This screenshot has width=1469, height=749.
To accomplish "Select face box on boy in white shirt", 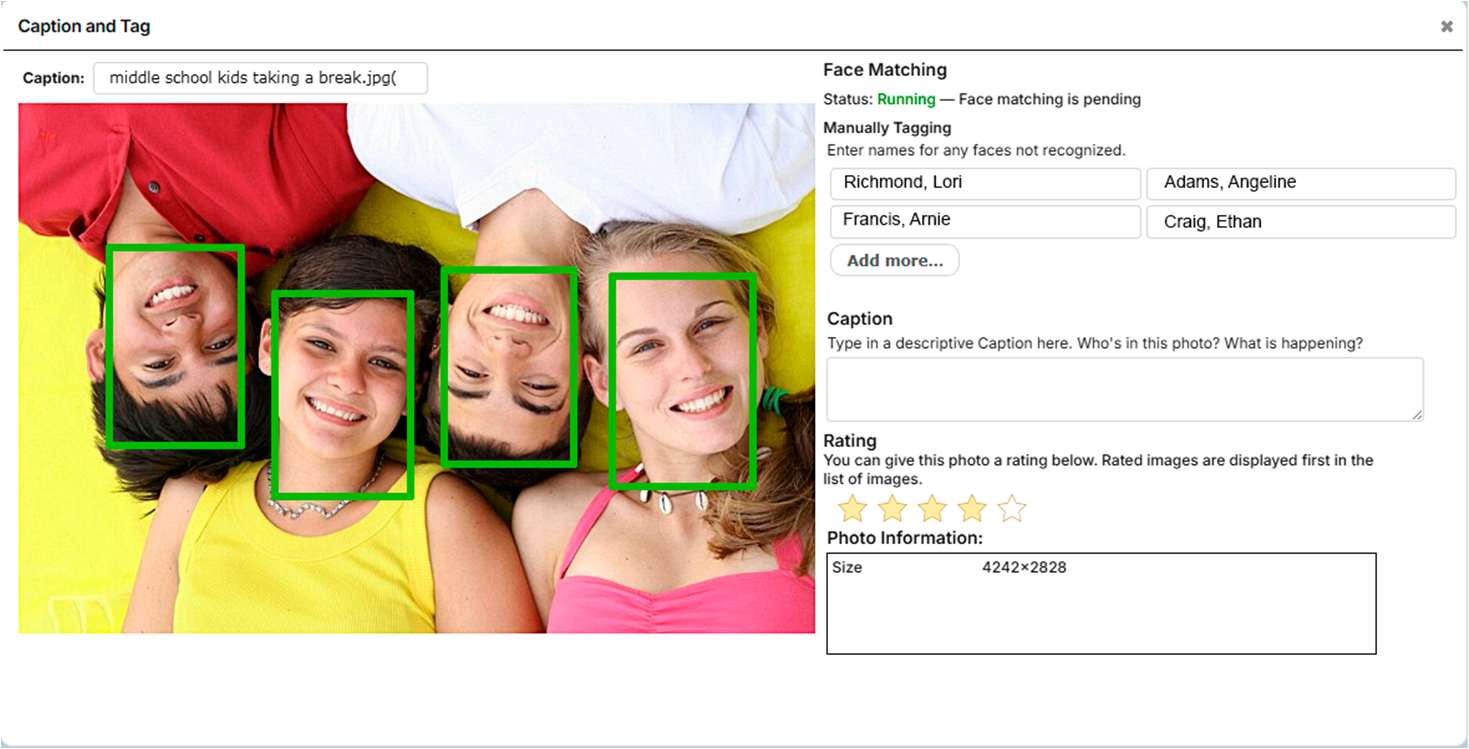I will [x=509, y=367].
